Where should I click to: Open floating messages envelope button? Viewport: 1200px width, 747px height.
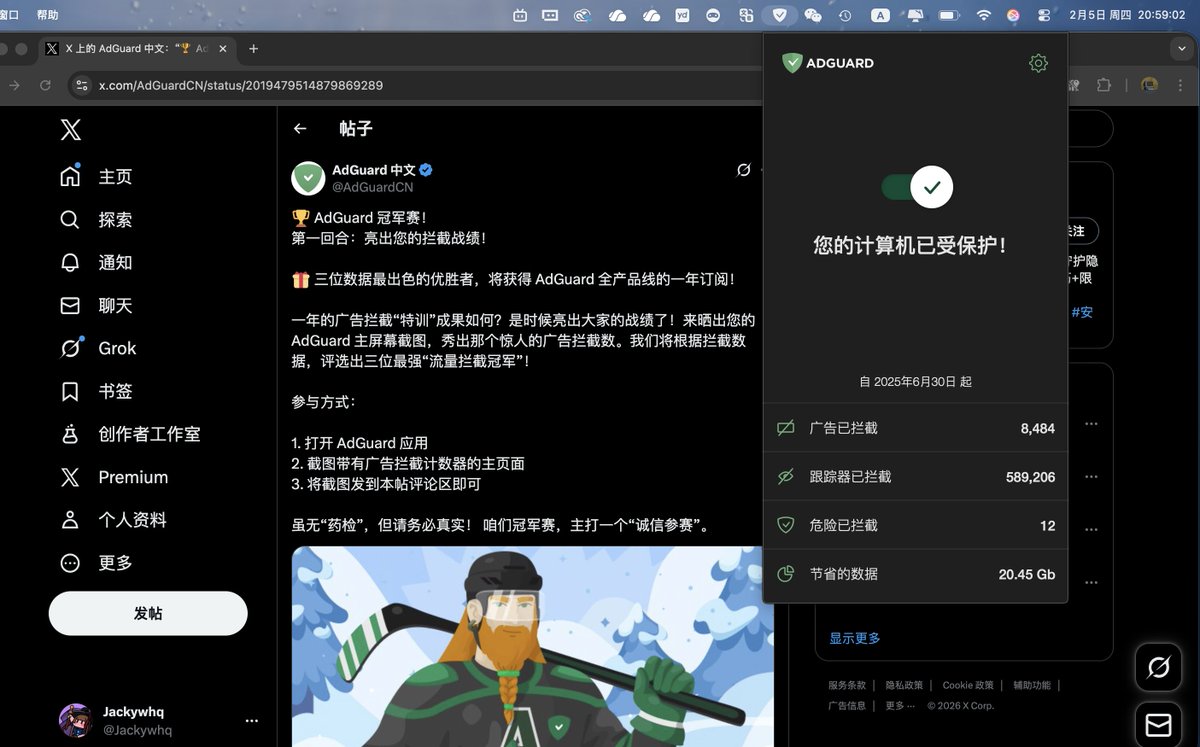pyautogui.click(x=1159, y=724)
